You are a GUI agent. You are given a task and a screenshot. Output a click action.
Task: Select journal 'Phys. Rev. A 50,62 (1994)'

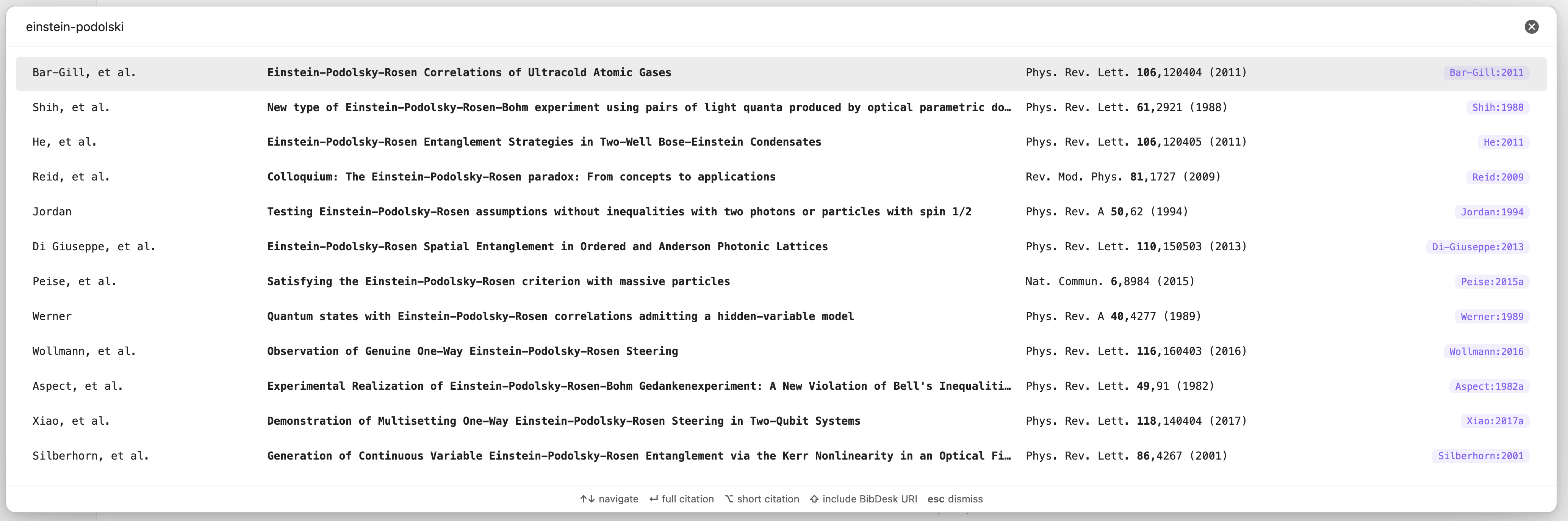click(1106, 212)
